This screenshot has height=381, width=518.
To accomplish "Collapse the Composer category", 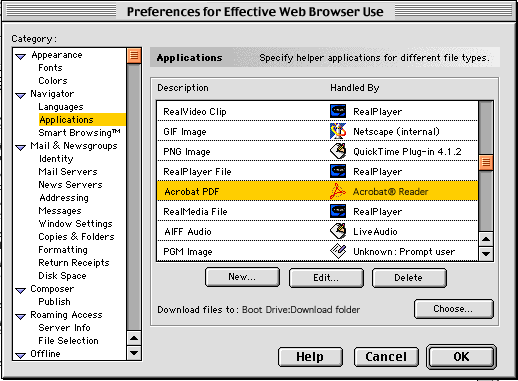I will (21, 290).
